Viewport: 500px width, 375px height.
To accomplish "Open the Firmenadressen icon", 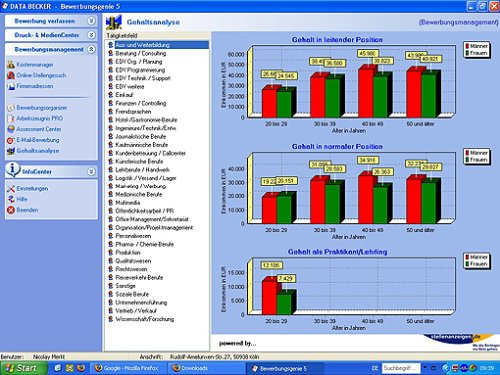I will coord(11,86).
